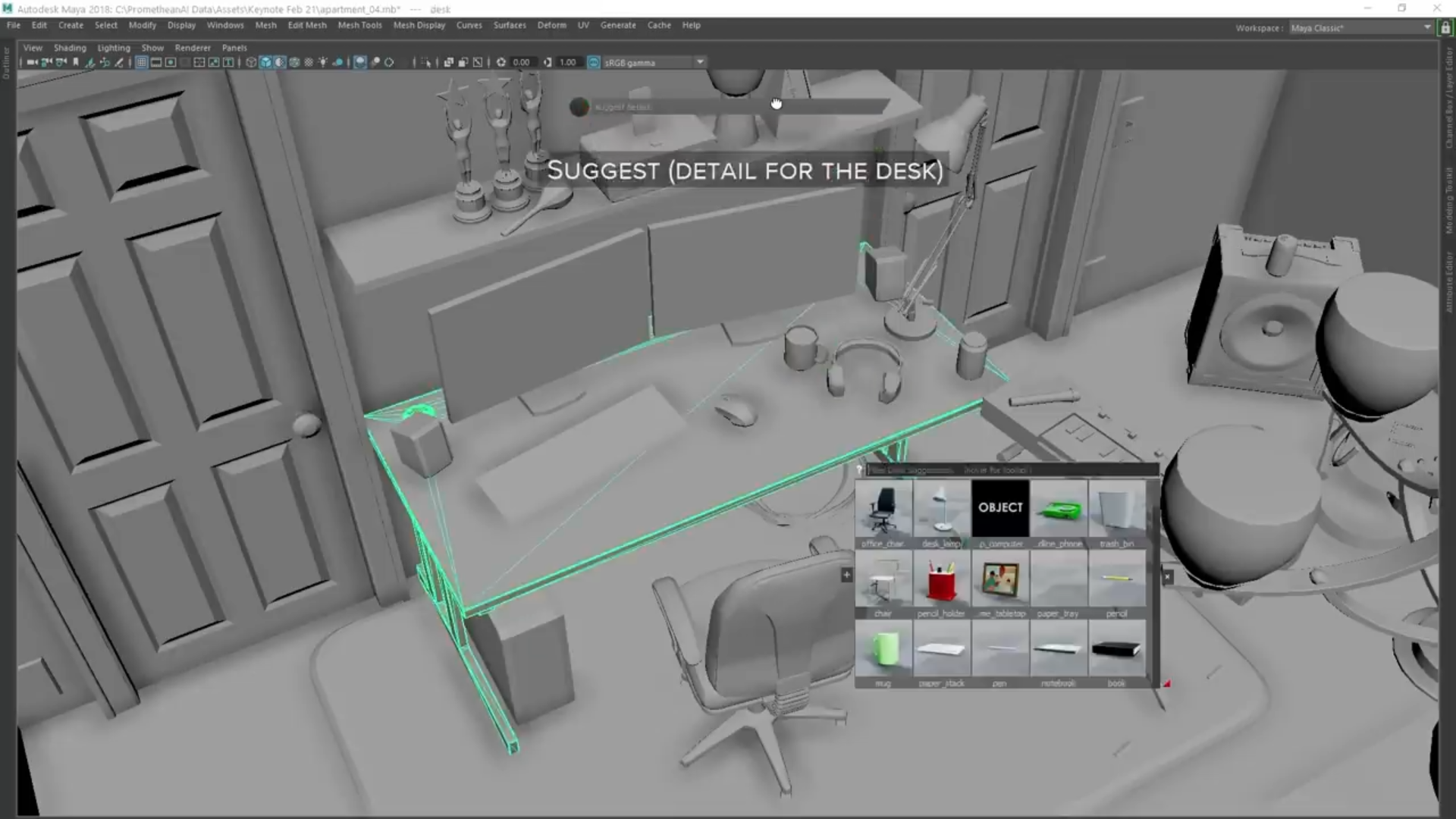This screenshot has height=819, width=1456.
Task: Open the panel Renderer menu
Action: [x=193, y=48]
